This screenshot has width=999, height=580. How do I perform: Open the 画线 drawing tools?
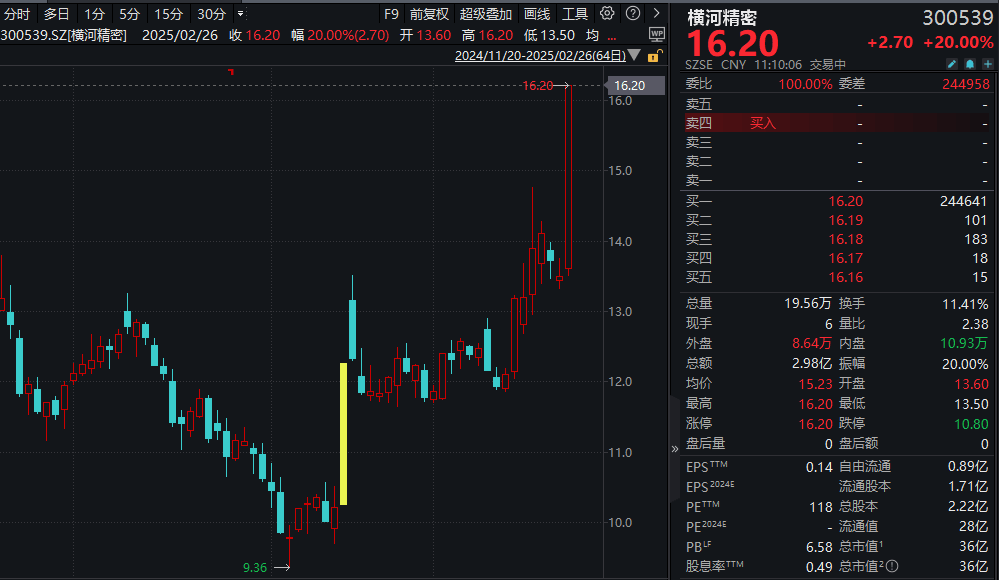536,14
